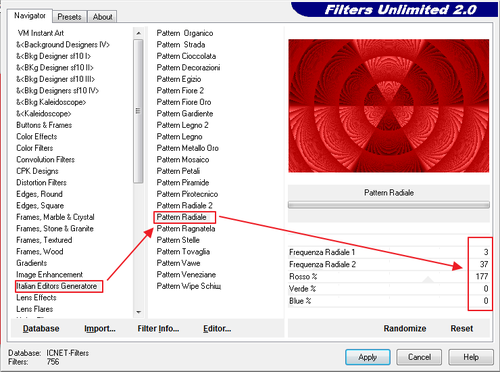Select &<BKg Designer sf10 II> category
Viewport: 500px width, 372px height.
(x=55, y=68)
